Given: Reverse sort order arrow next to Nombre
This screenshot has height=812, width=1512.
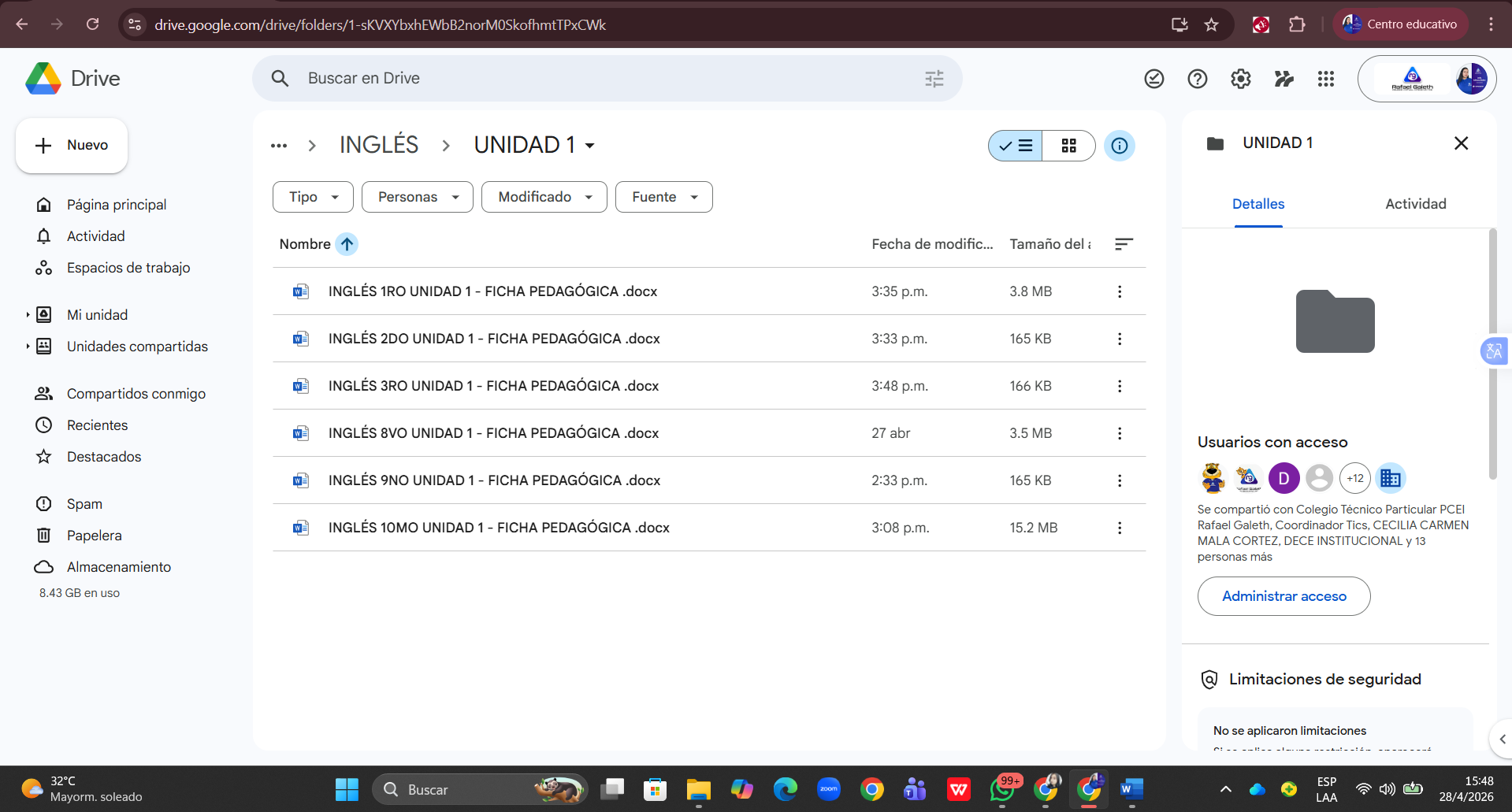Looking at the screenshot, I should [347, 244].
